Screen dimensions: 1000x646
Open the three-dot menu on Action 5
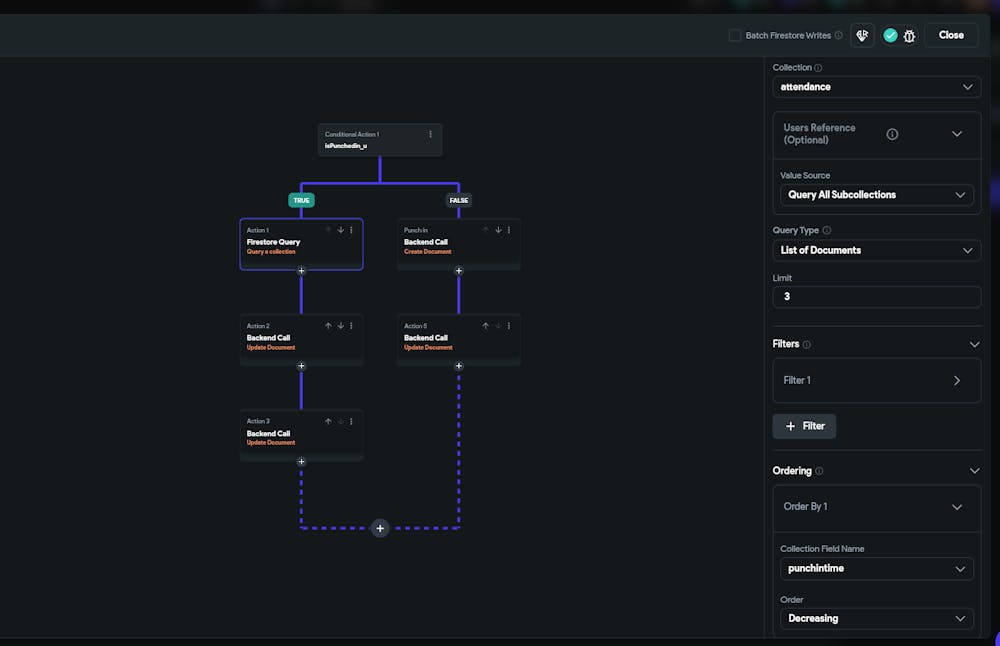click(x=509, y=326)
